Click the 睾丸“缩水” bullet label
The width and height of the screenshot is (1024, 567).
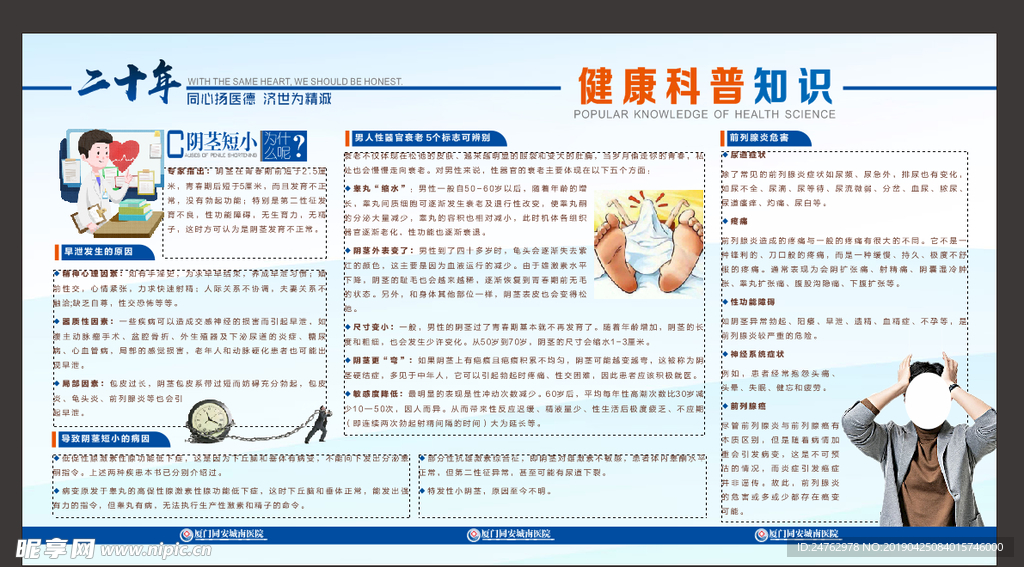click(x=381, y=188)
